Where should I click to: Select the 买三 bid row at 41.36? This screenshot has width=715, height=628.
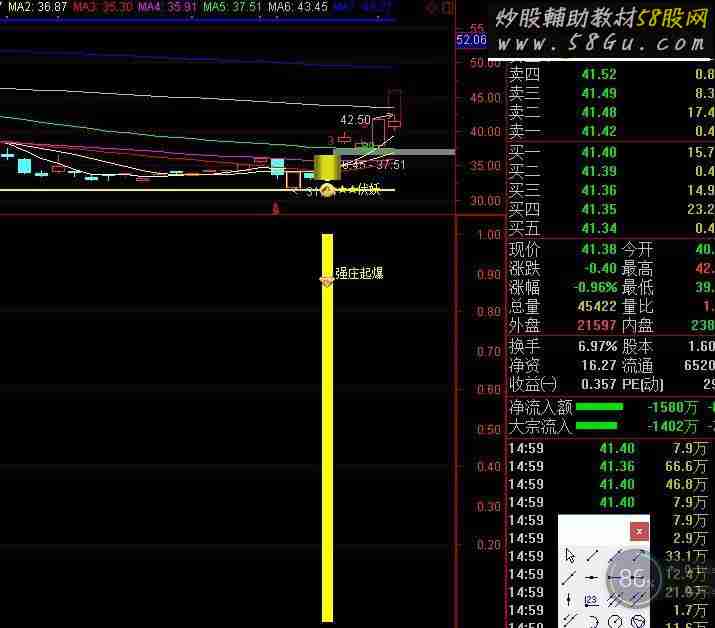point(611,190)
